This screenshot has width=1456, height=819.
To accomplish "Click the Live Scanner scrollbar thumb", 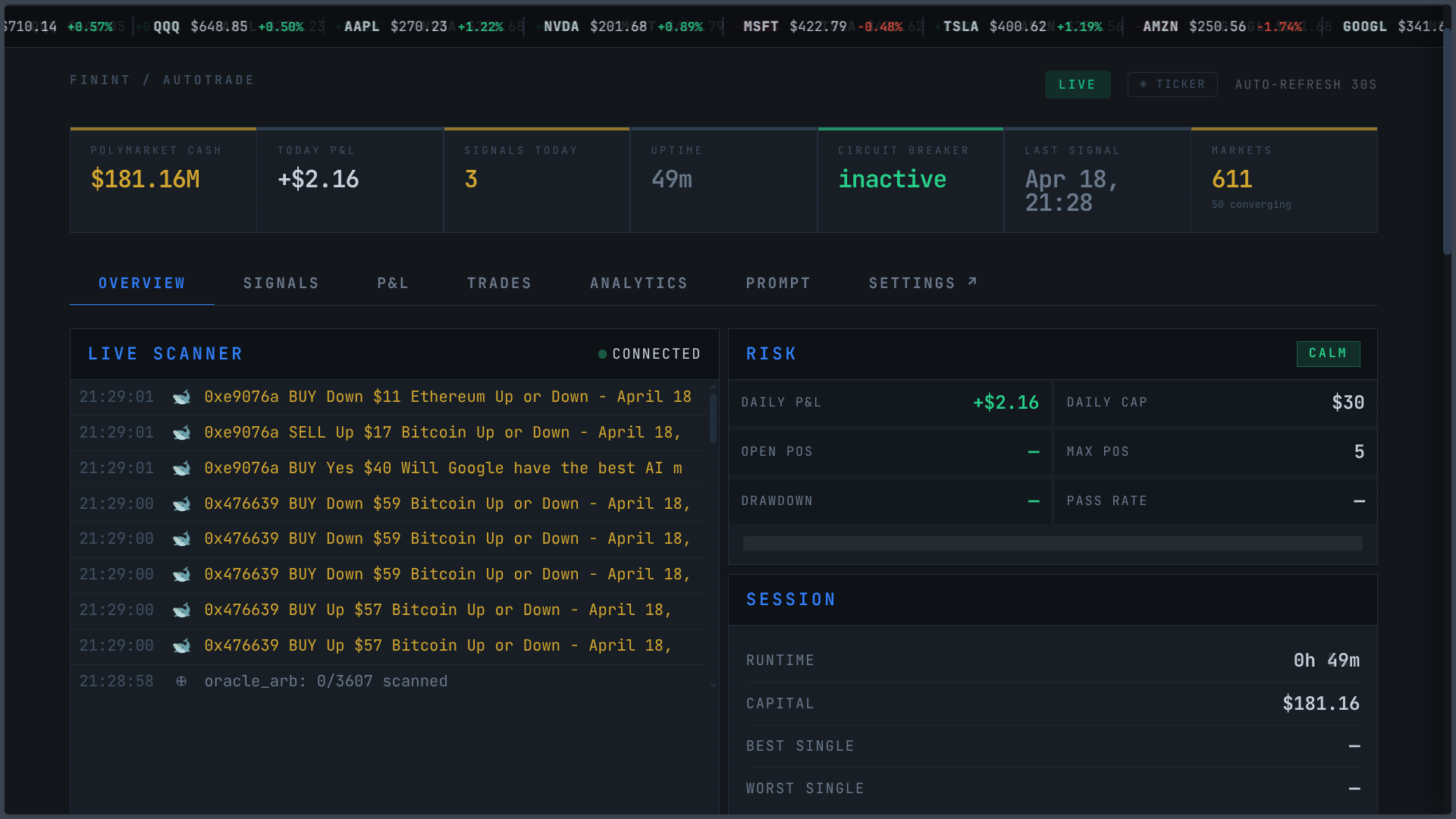I will click(x=713, y=419).
